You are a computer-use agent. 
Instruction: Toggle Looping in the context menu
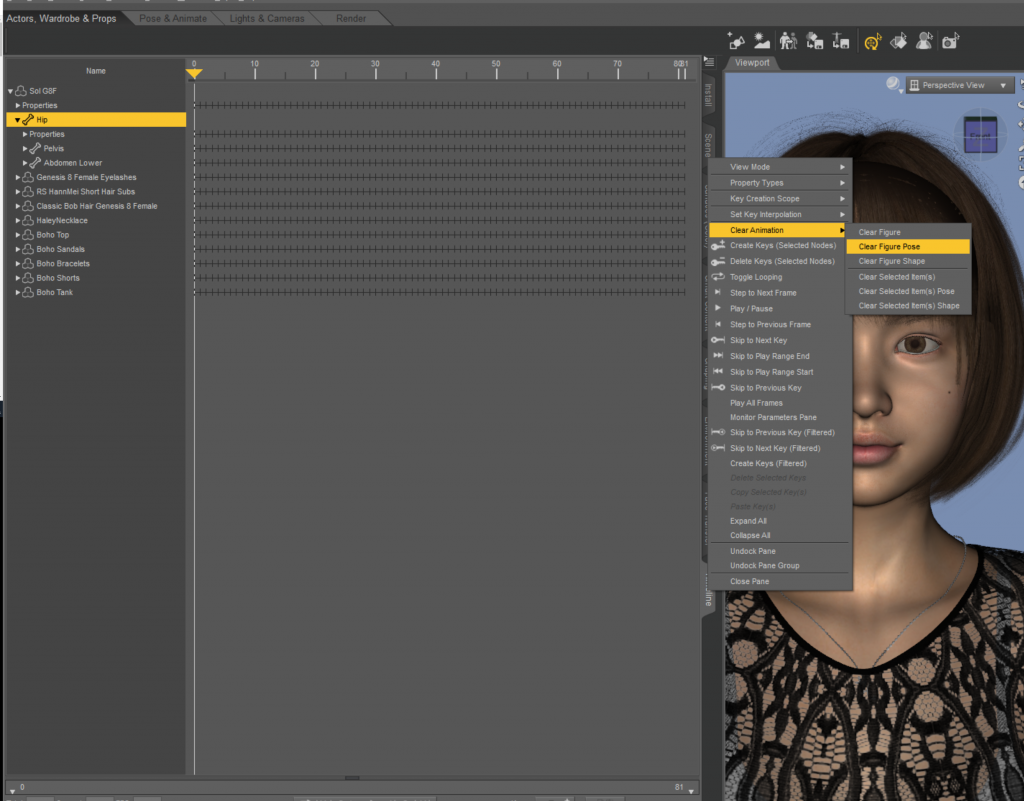[756, 277]
